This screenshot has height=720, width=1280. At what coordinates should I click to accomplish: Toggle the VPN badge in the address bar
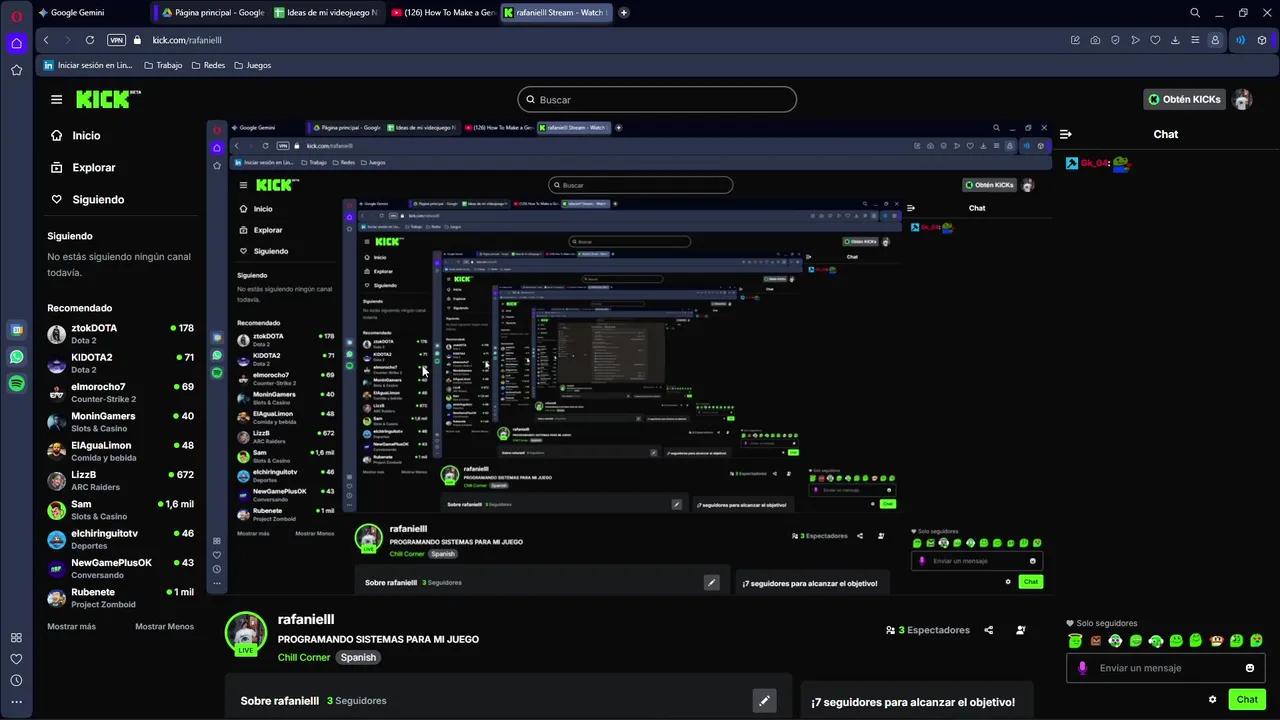116,40
